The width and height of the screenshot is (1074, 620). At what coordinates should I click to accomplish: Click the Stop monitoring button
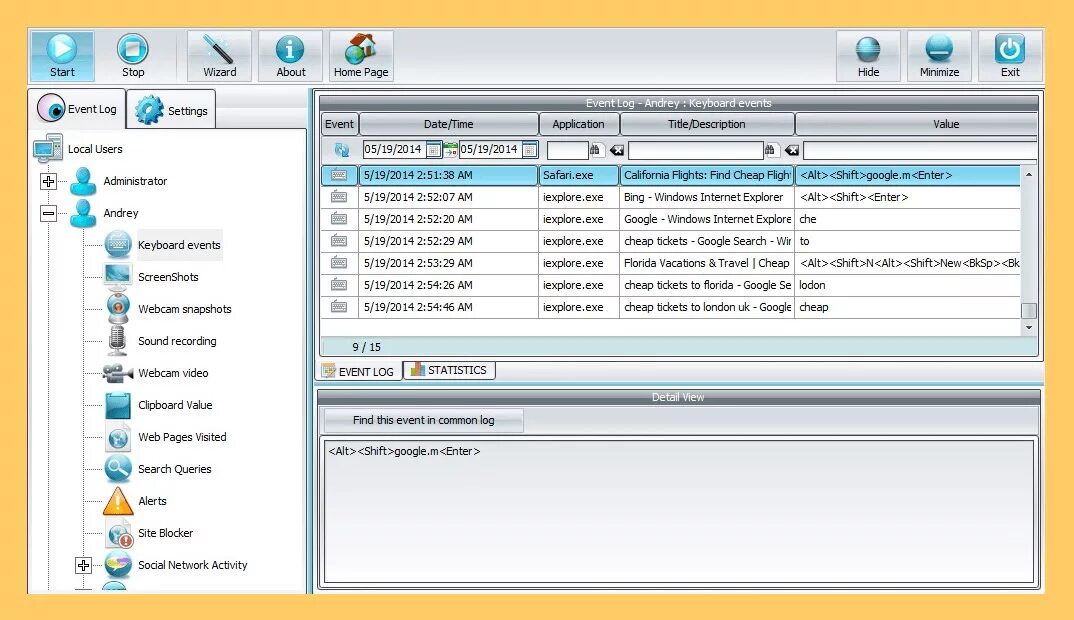pyautogui.click(x=133, y=56)
